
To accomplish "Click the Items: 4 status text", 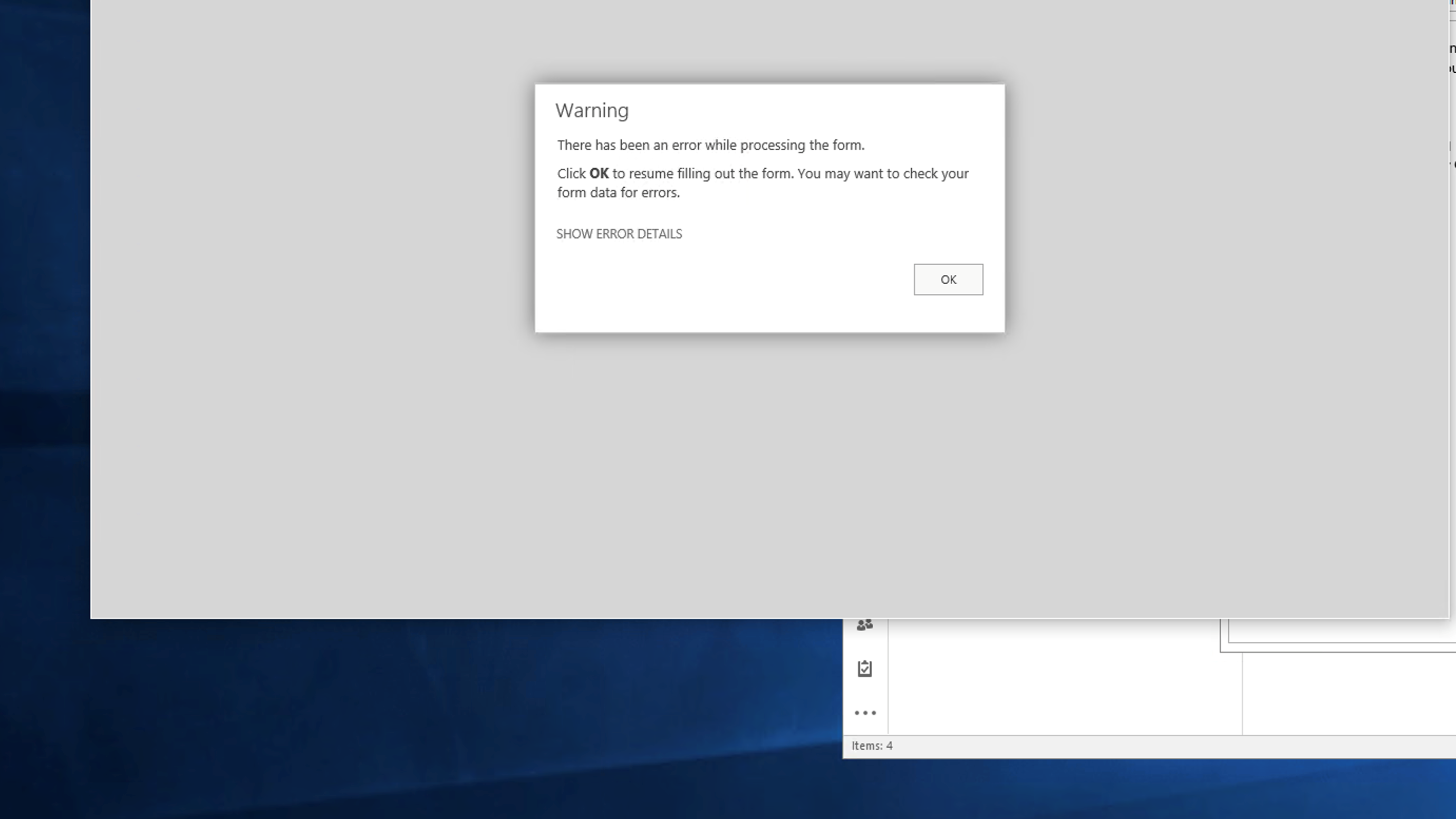I will coord(872,746).
